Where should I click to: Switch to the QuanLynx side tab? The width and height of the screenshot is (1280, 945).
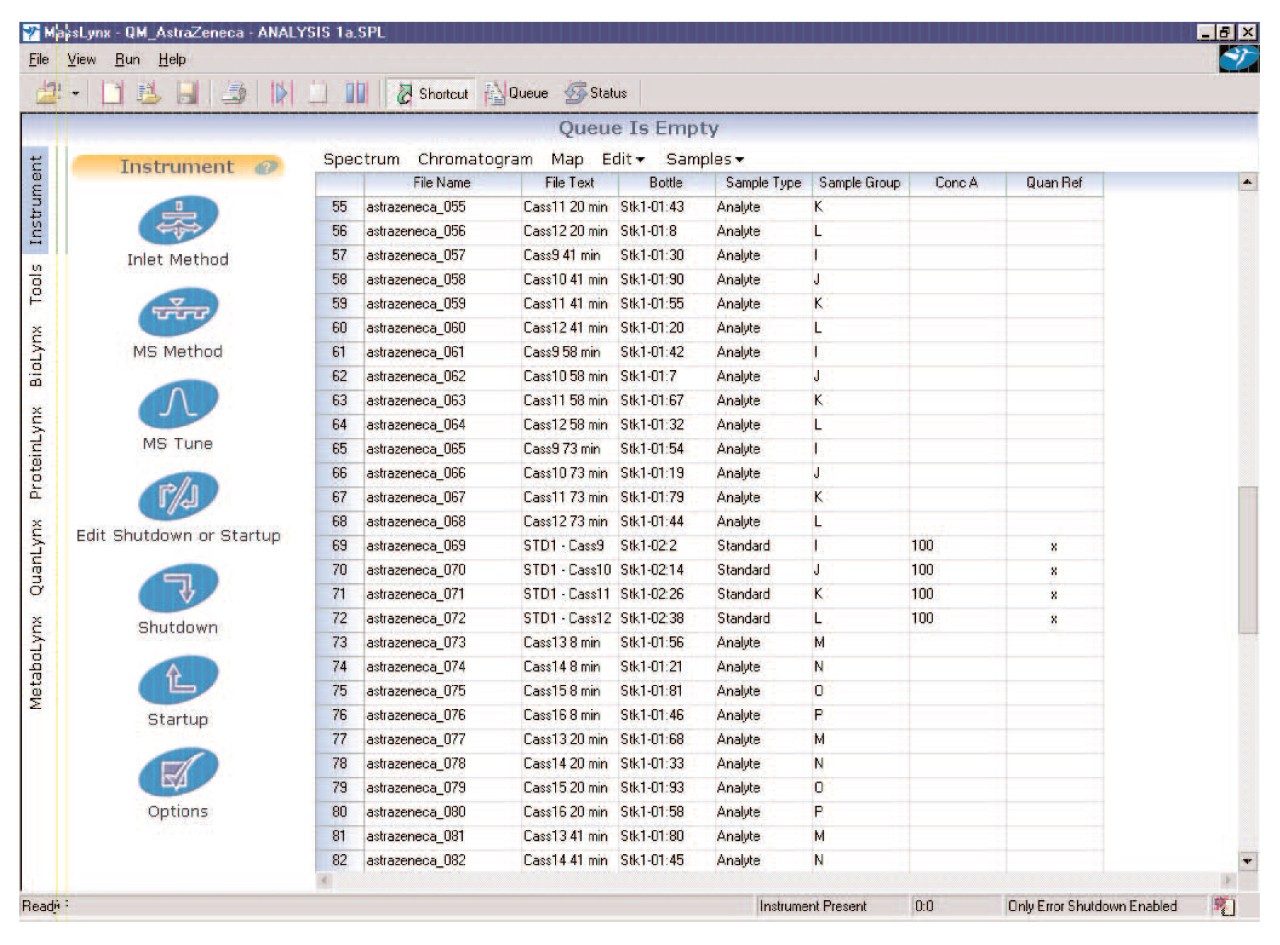[36, 557]
